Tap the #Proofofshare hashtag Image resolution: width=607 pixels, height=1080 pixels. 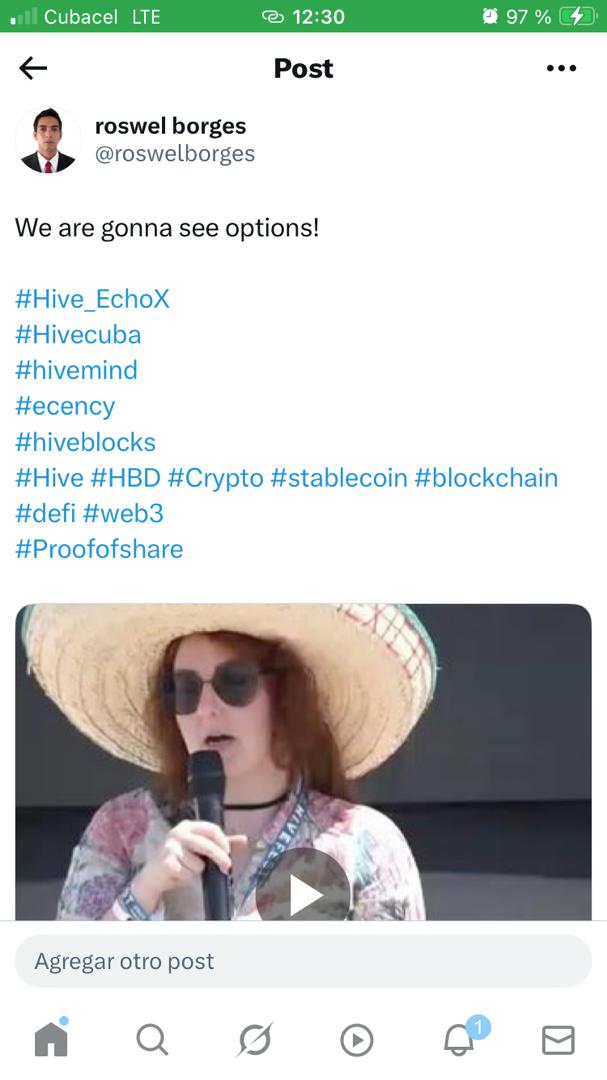click(99, 549)
